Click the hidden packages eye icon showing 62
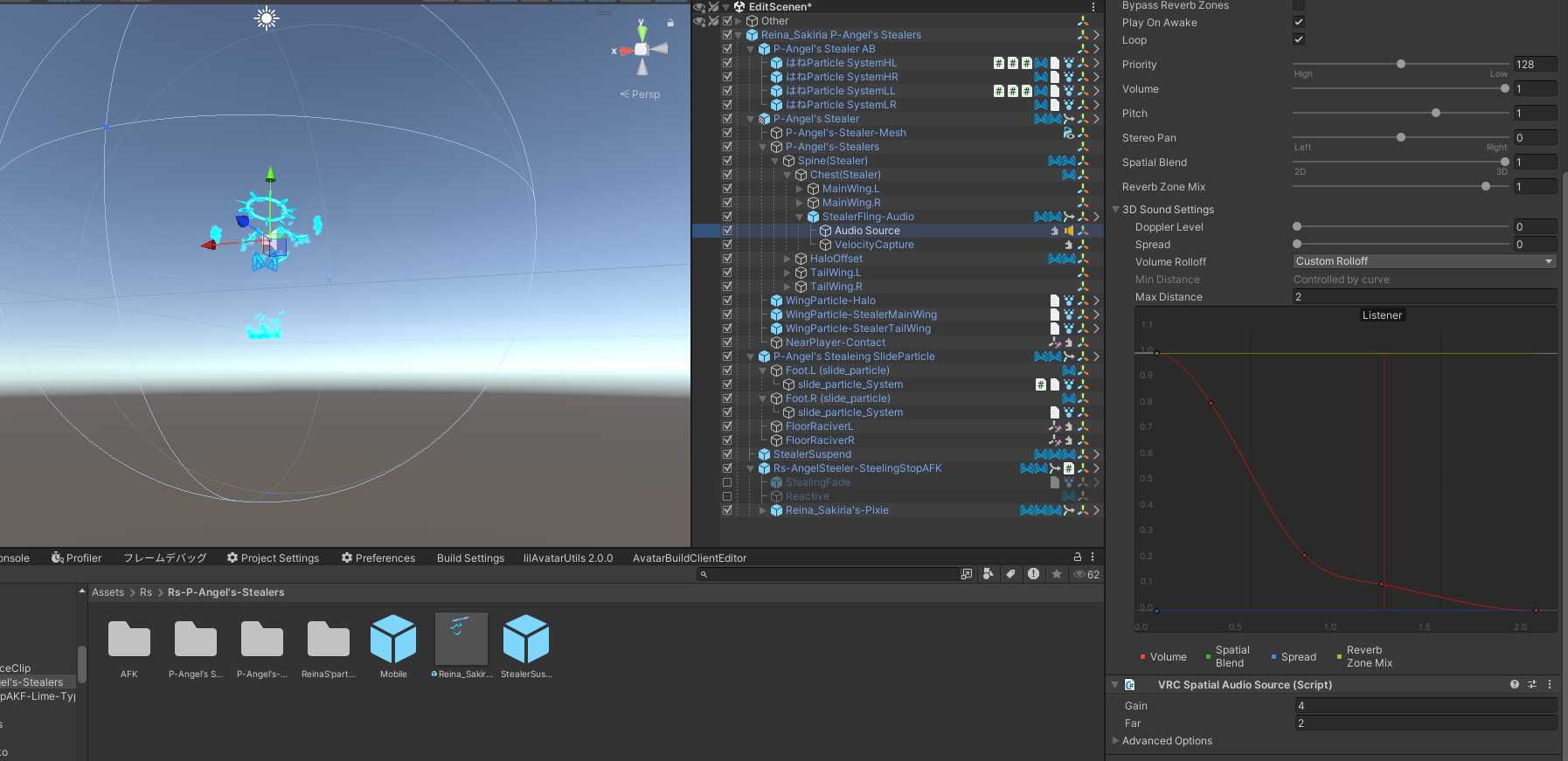 point(1086,574)
